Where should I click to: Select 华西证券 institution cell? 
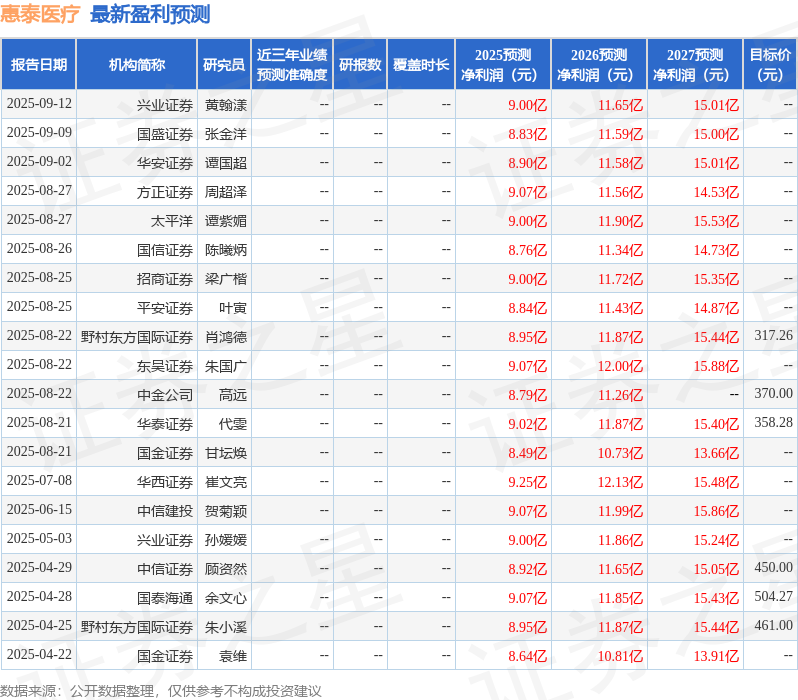coord(165,483)
